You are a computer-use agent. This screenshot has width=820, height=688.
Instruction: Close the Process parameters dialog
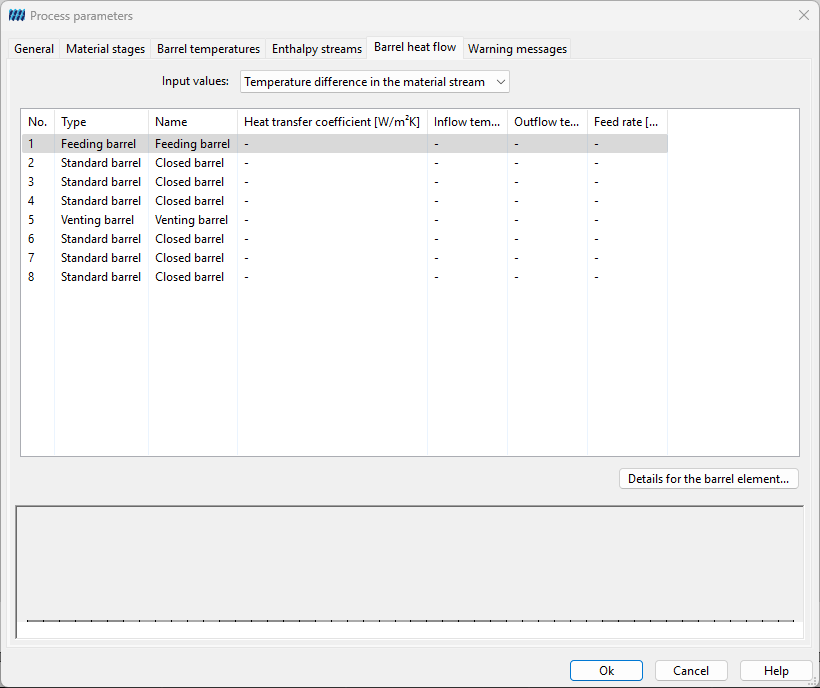(x=804, y=15)
